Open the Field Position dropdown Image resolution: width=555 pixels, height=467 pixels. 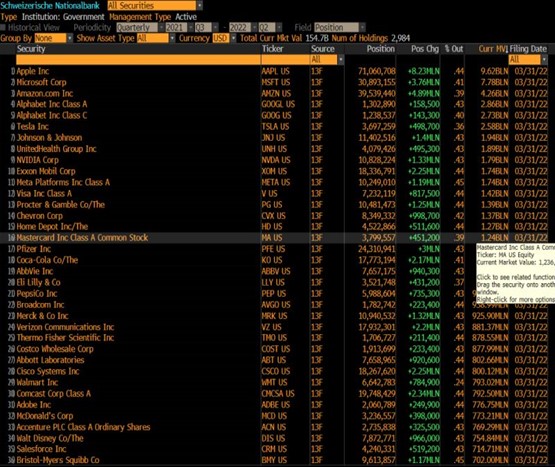[x=339, y=28]
